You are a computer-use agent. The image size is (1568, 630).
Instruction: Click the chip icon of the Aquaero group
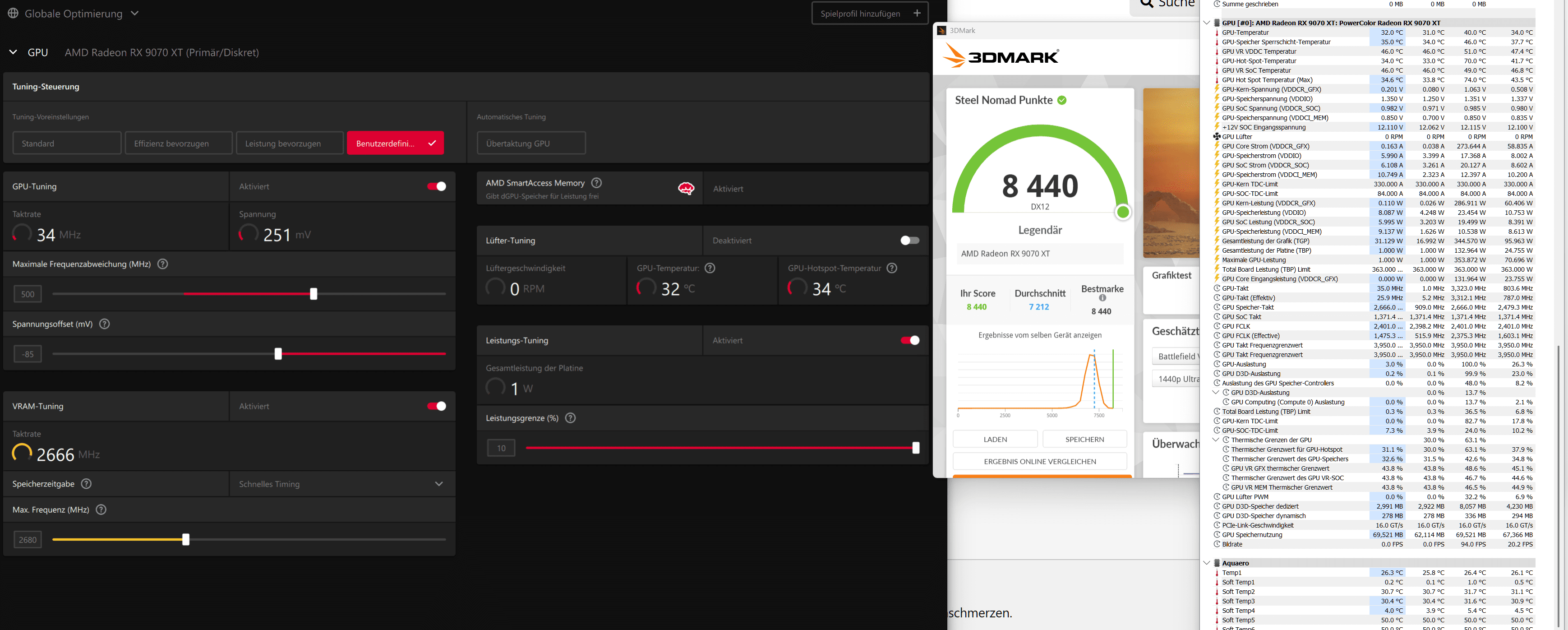(1217, 563)
